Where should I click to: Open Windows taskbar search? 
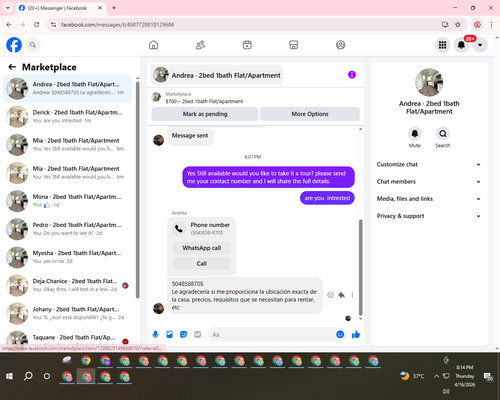coord(28,376)
